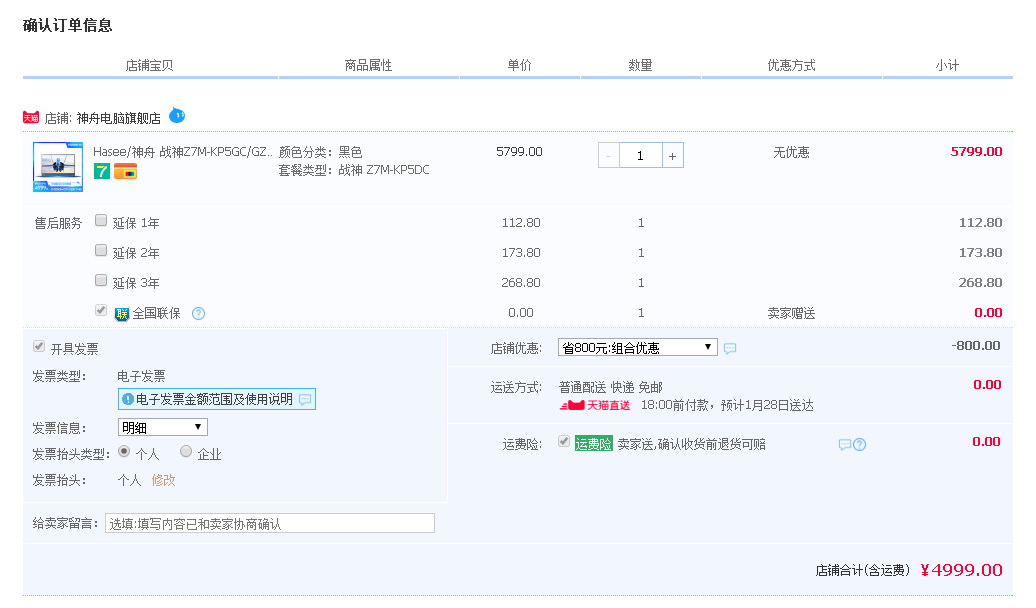1036x608 pixels.
Task: Click the 神舟电脑旗舰店 store name link
Action: (x=118, y=118)
